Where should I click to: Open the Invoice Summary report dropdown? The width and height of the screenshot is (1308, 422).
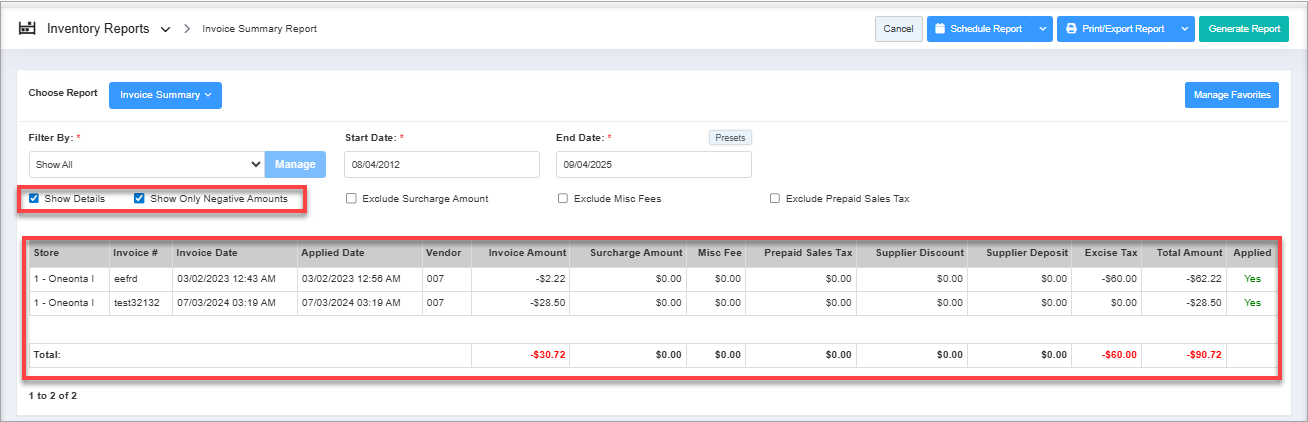(165, 95)
